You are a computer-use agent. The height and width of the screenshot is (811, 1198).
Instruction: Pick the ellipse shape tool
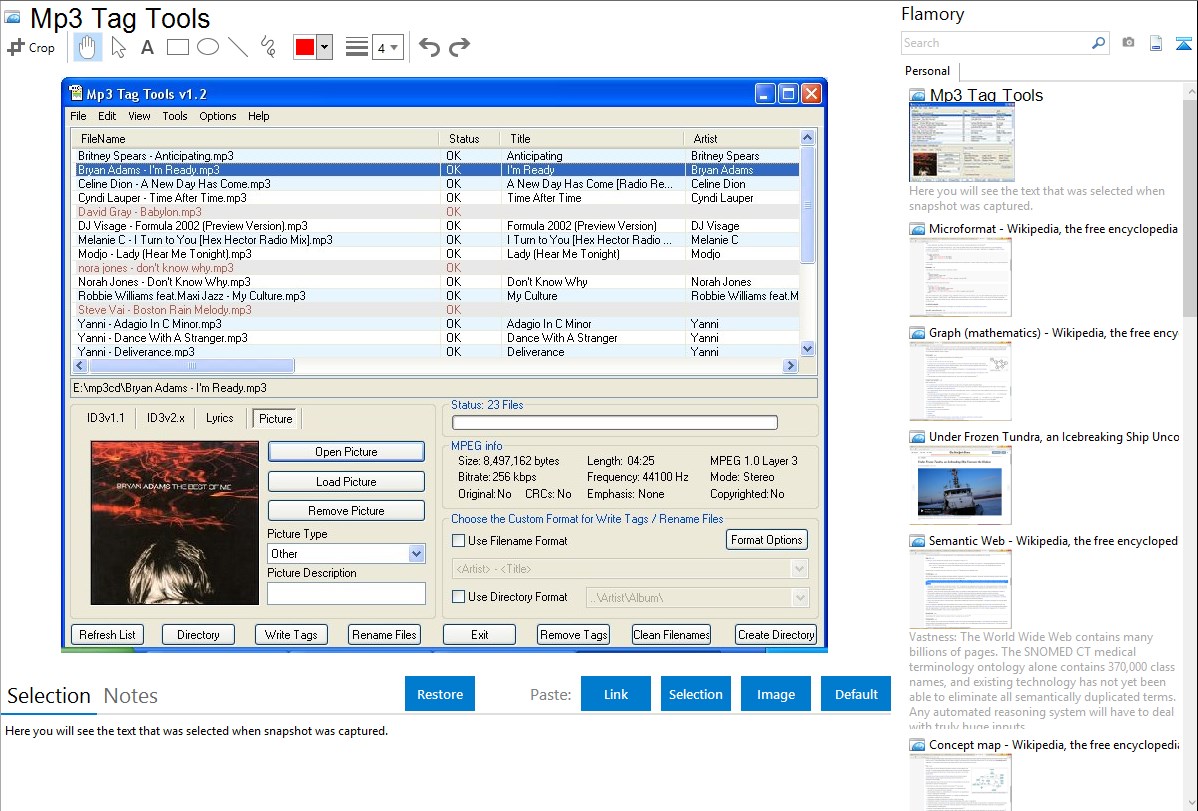[x=208, y=47]
